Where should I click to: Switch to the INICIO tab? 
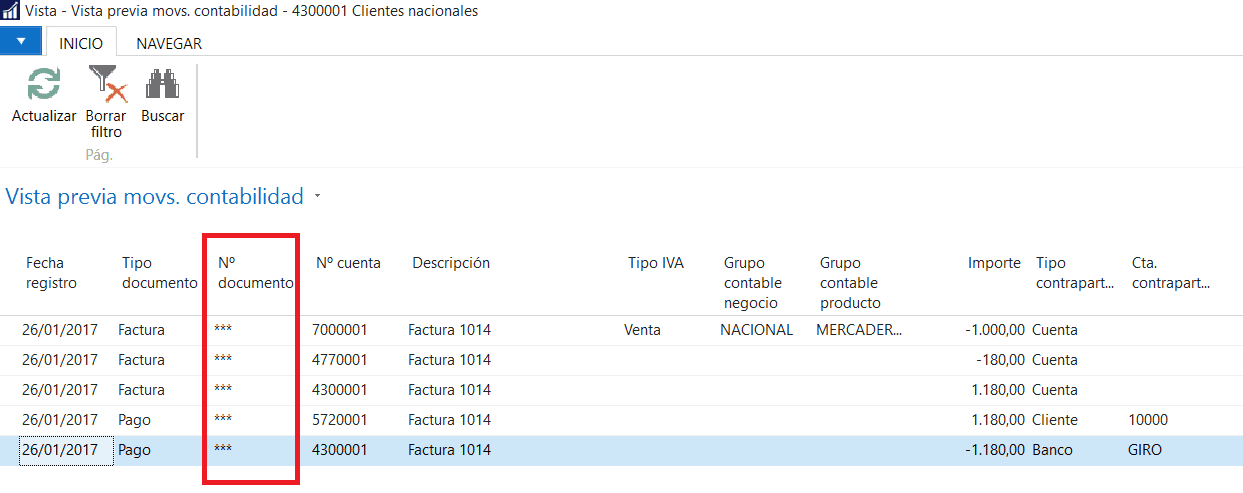click(81, 43)
